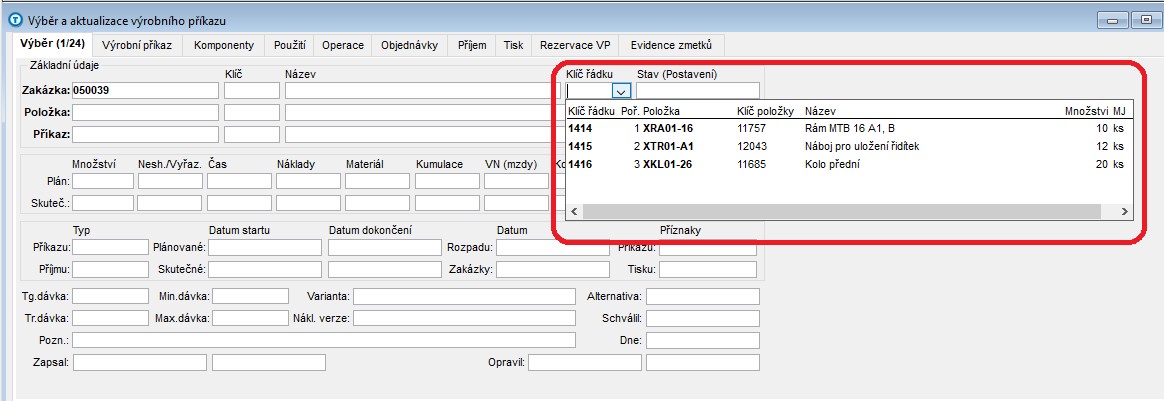
Task: Click the name Rám MTB 16 A1, B
Action: point(850,128)
